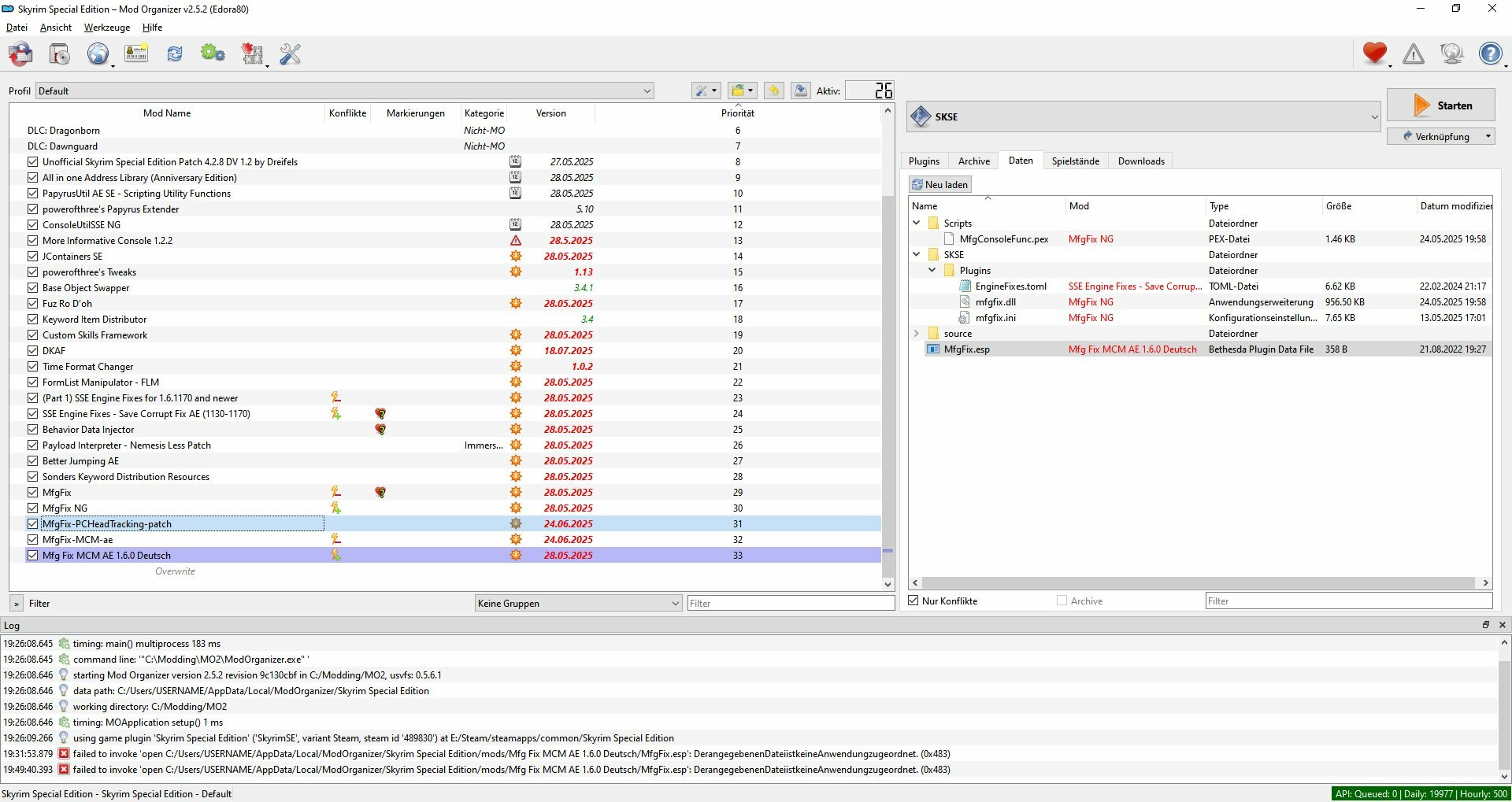Viewport: 1512px width, 802px height.
Task: Click the close log panel icon
Action: 1502,625
